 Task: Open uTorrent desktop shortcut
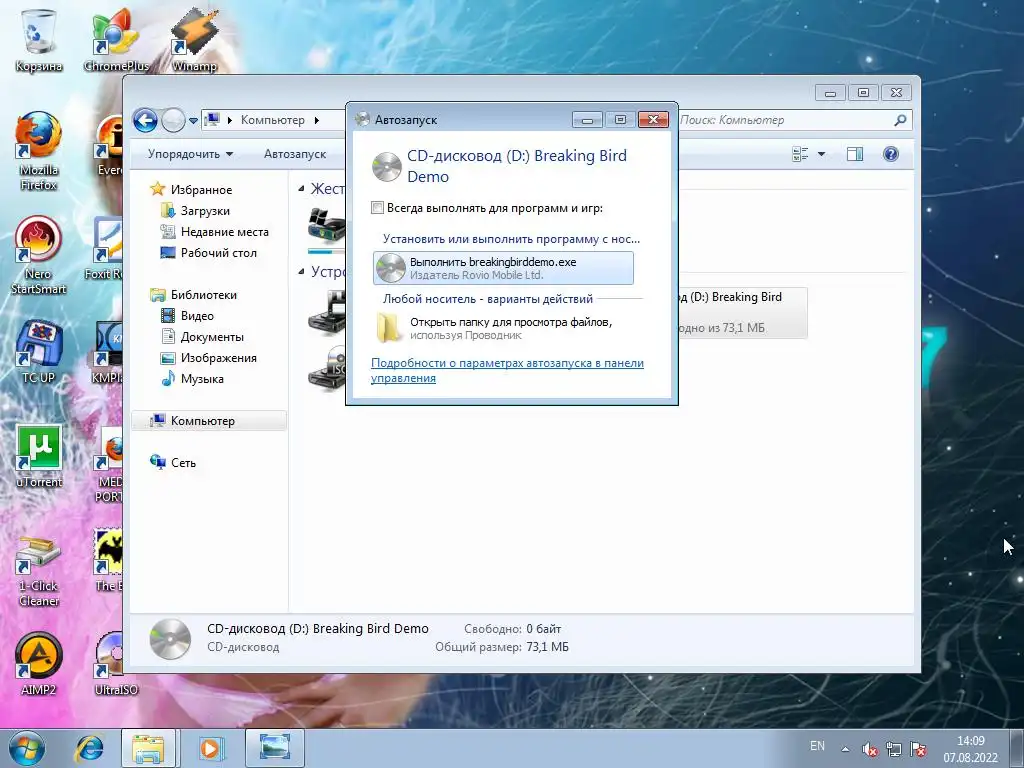(38, 456)
